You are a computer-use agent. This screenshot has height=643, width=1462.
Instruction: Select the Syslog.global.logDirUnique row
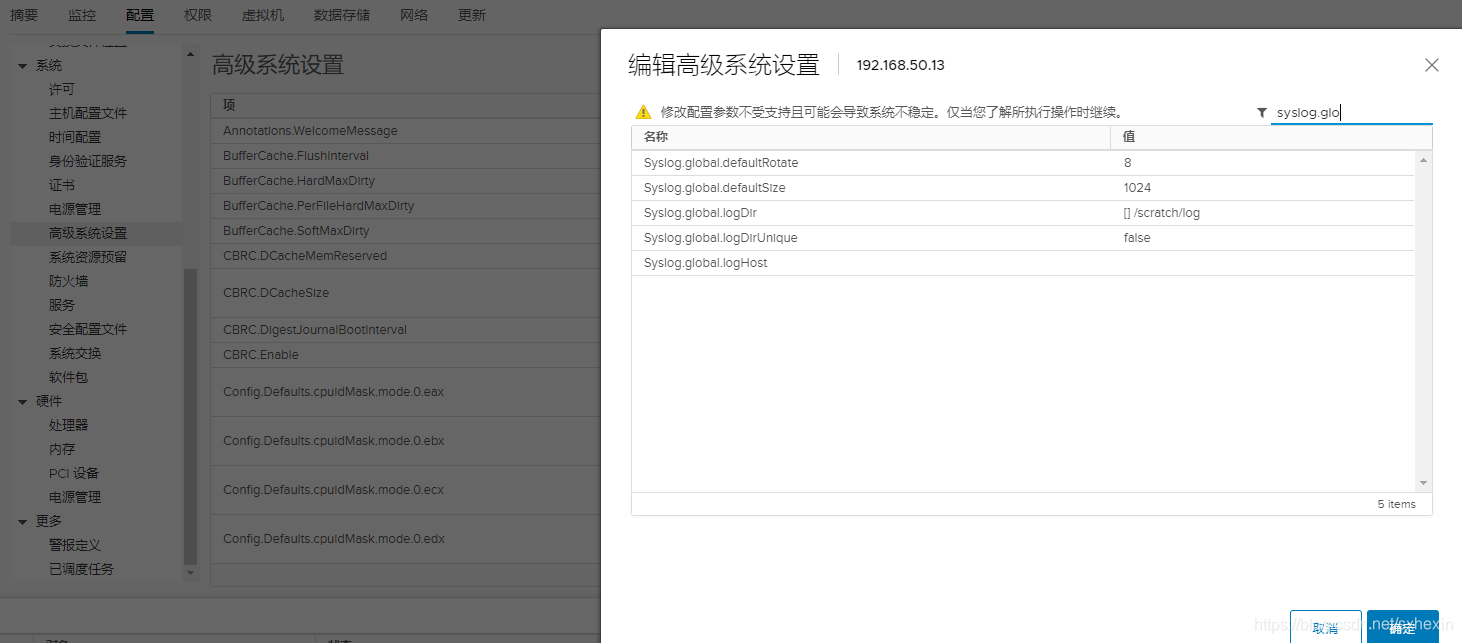[1023, 238]
